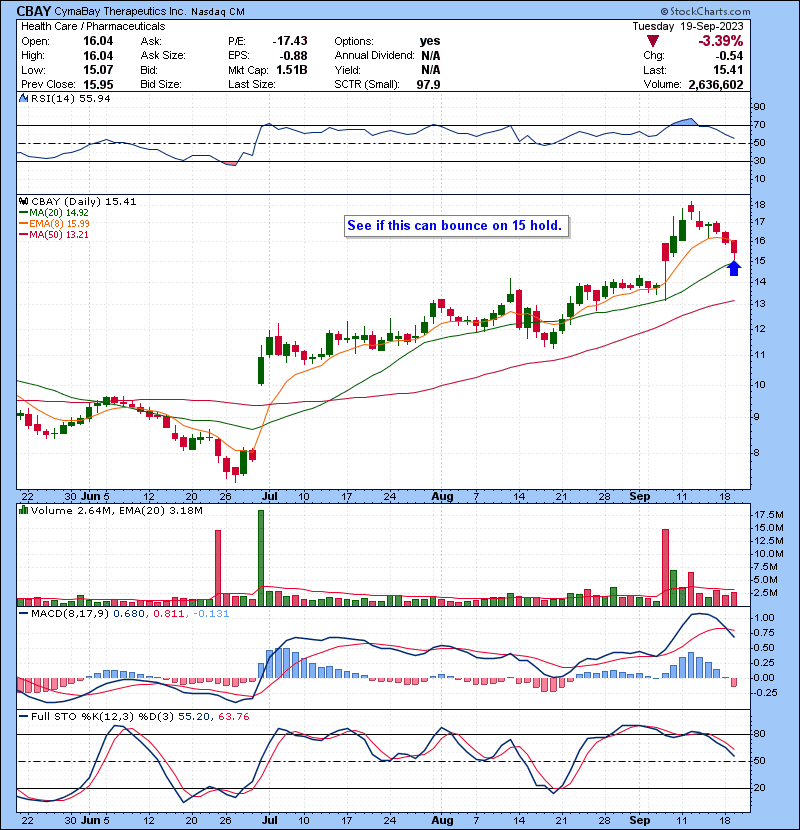
Task: Click the 70 level on the RSI axis
Action: [x=759, y=125]
